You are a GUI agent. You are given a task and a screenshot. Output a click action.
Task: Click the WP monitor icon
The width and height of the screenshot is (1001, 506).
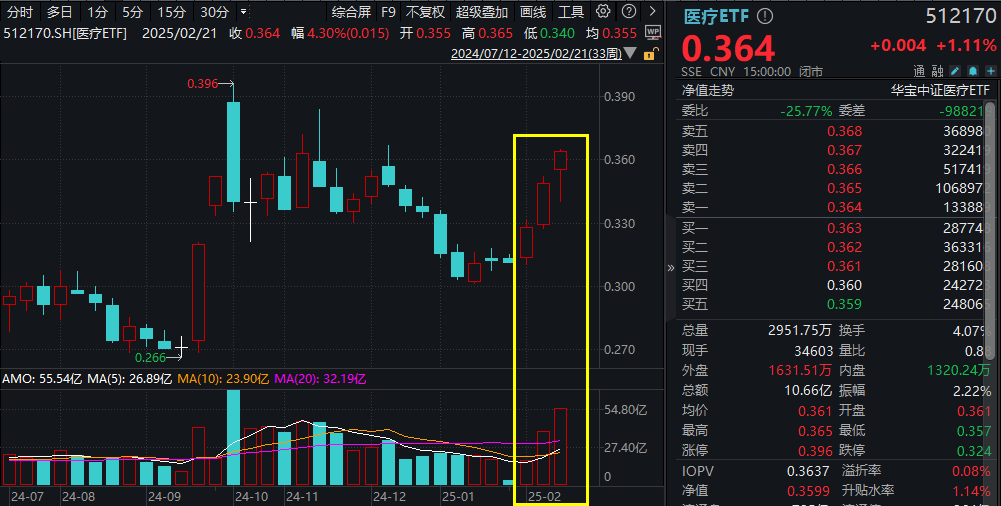(653, 33)
